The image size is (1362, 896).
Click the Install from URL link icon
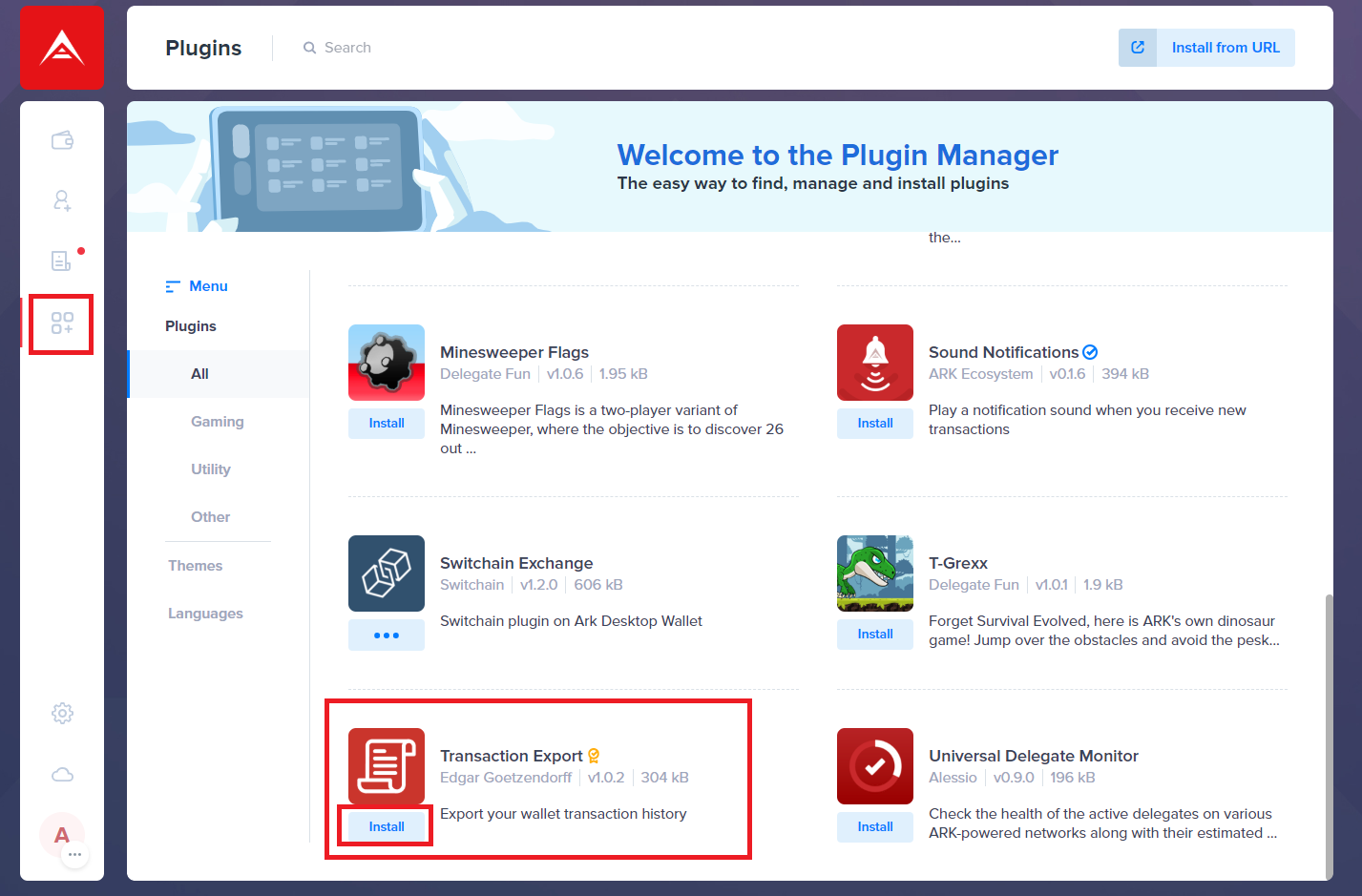[x=1138, y=48]
